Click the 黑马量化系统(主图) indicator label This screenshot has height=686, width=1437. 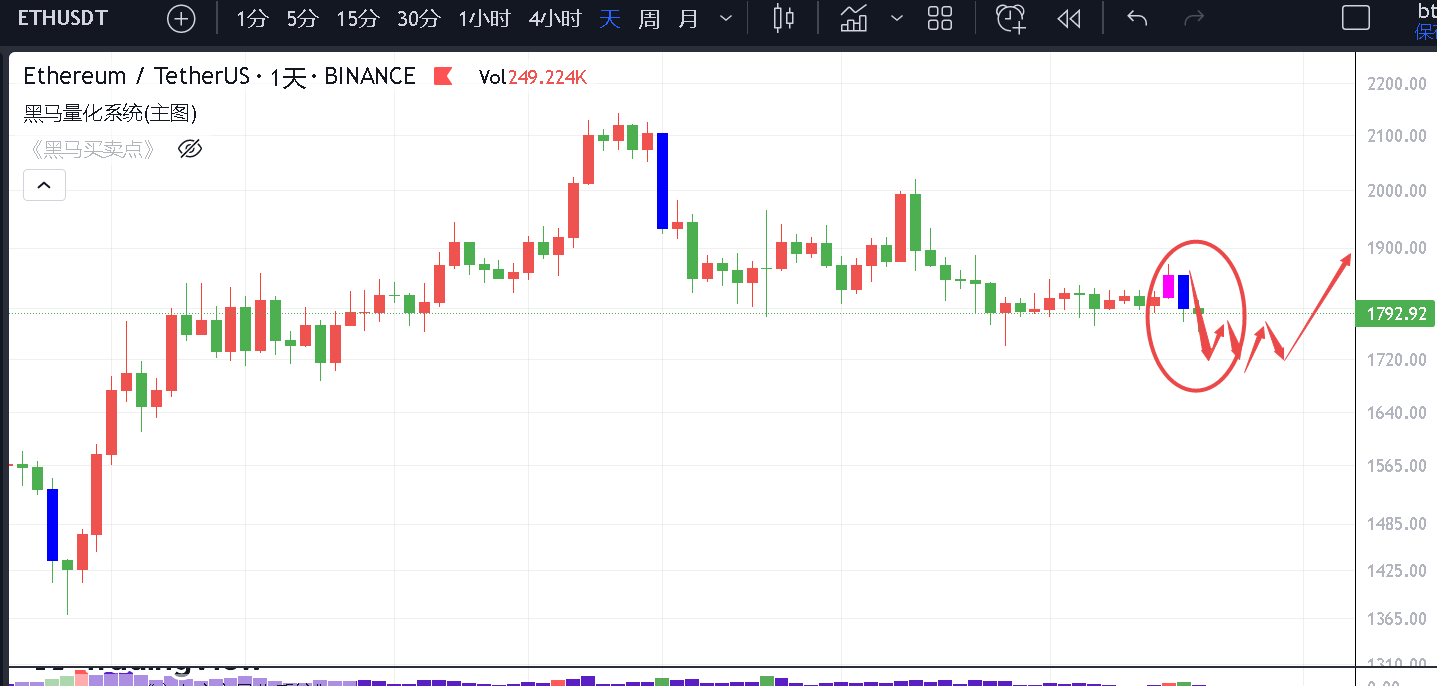coord(110,113)
